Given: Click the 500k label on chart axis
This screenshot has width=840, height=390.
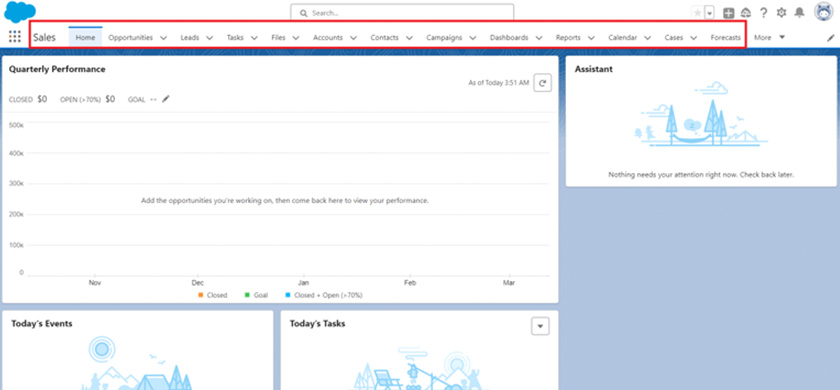Looking at the screenshot, I should click(x=16, y=125).
